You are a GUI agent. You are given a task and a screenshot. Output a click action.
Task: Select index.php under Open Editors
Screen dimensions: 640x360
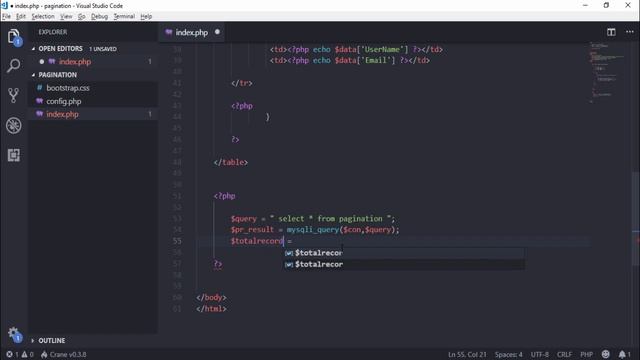pos(93,62)
